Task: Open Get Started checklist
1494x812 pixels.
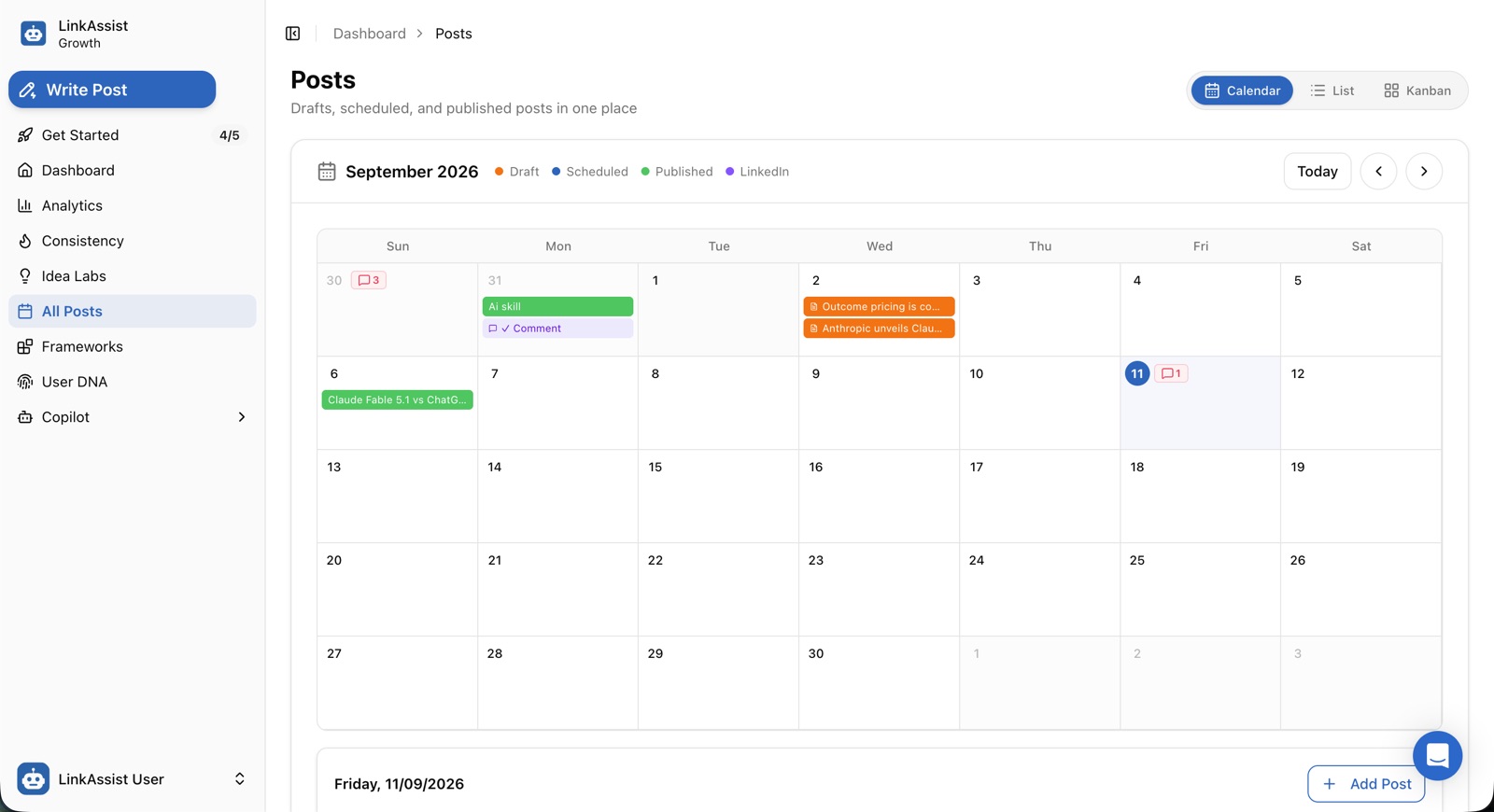Action: (x=133, y=135)
